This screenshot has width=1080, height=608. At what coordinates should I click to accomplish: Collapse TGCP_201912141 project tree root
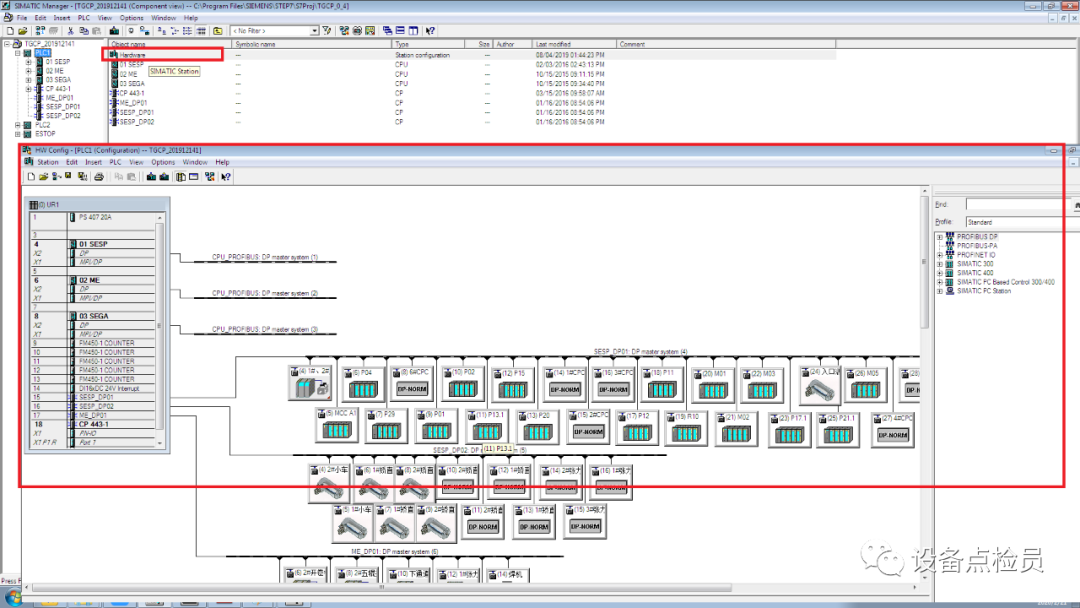(8, 44)
